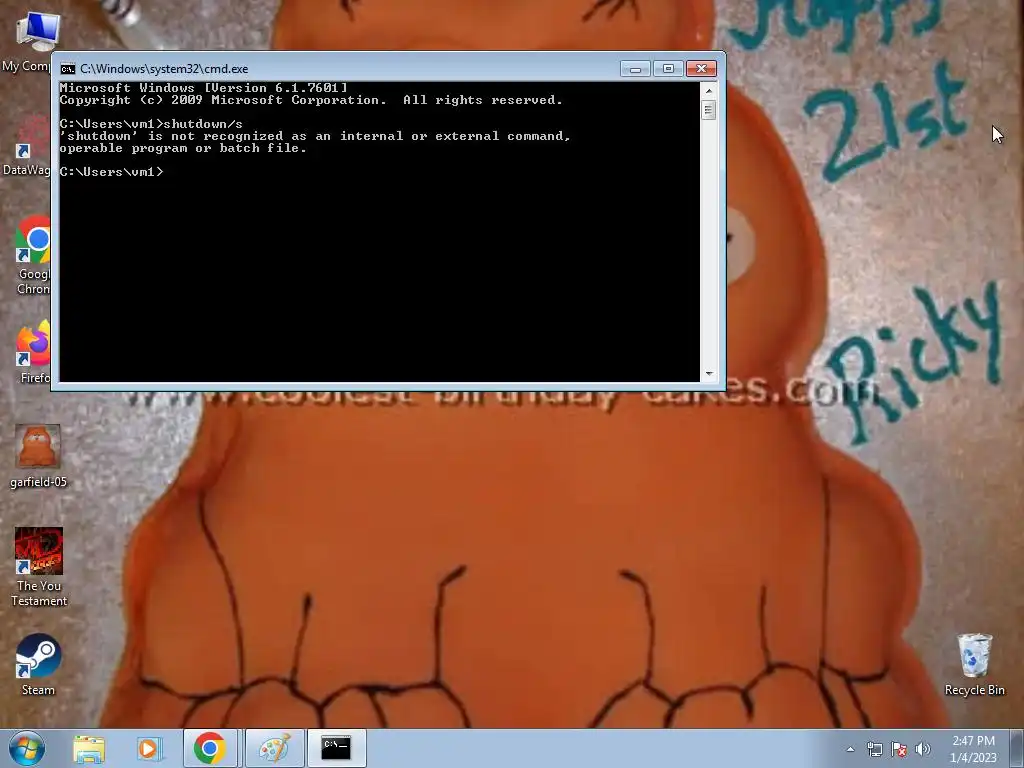
Task: Click the cmd.exe window title bar text
Action: click(164, 69)
